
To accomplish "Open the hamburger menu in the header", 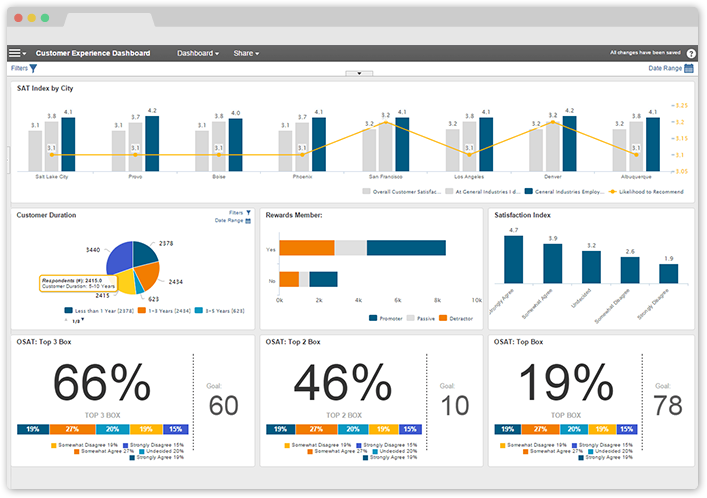I will click(x=17, y=53).
